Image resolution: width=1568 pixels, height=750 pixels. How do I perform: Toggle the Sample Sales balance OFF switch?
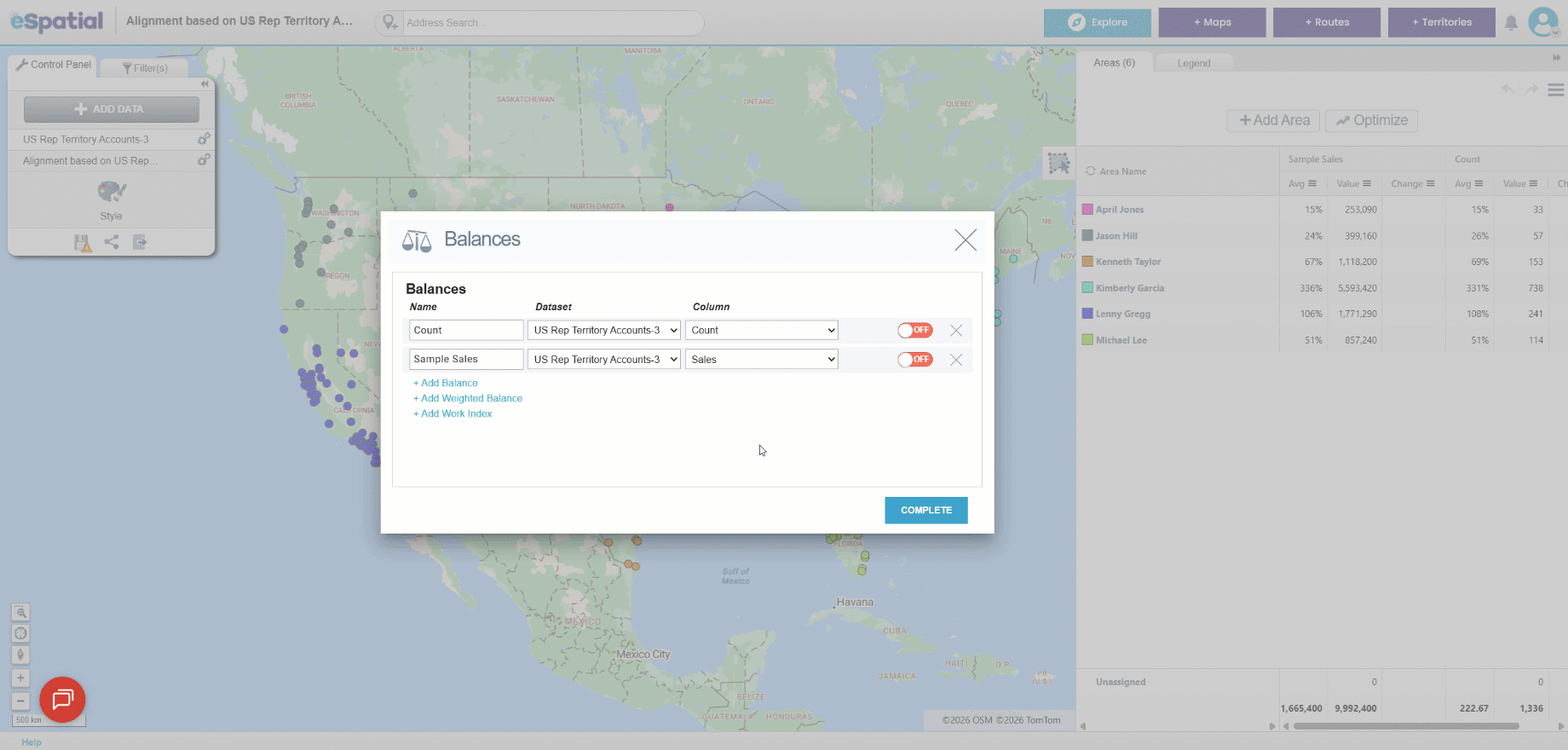tap(915, 359)
